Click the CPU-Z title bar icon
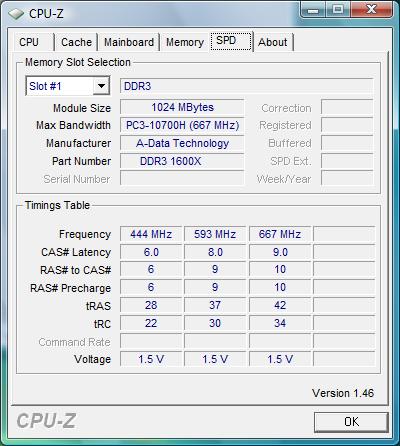Image resolution: width=400 pixels, height=446 pixels. [16, 14]
